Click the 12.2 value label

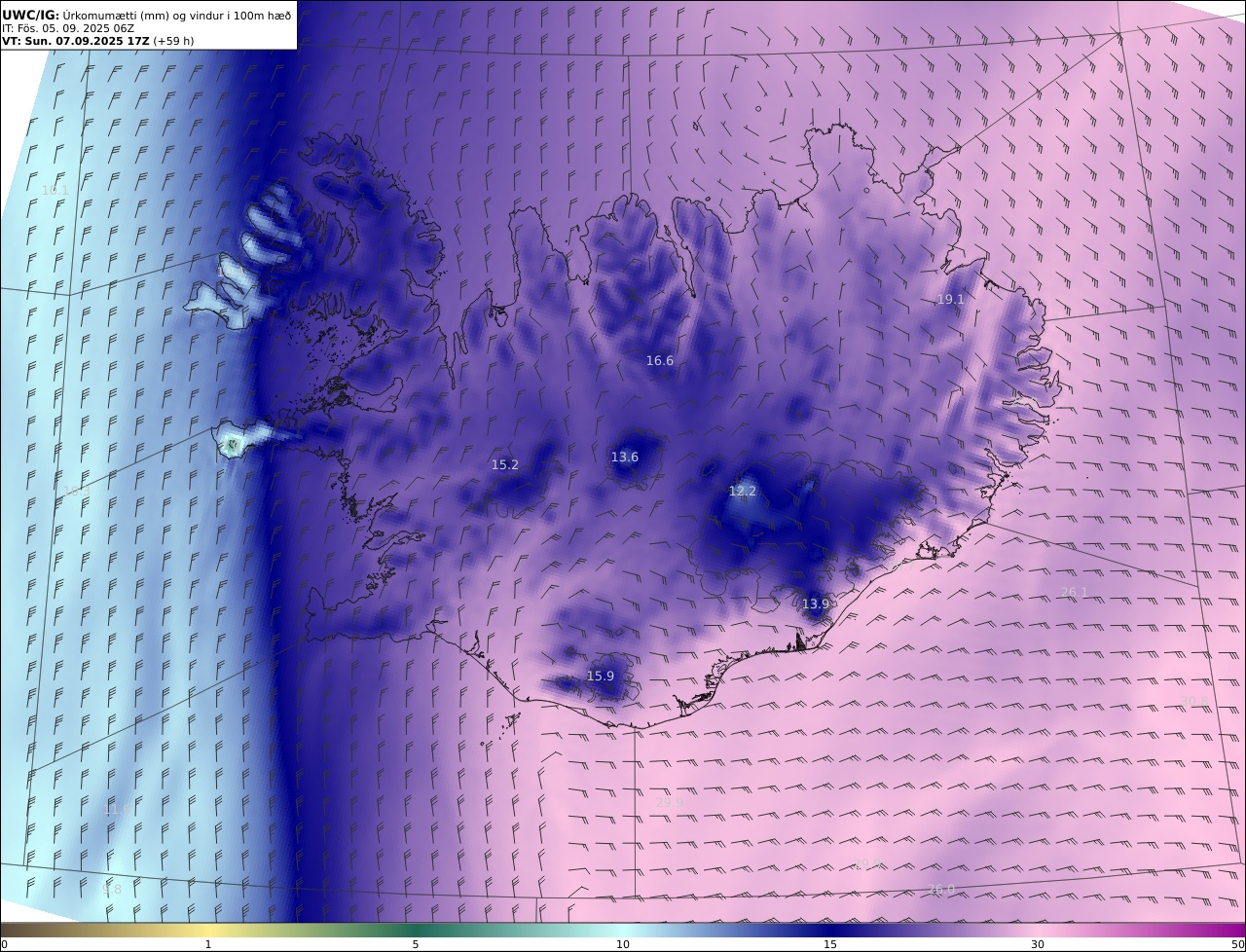pos(743,491)
